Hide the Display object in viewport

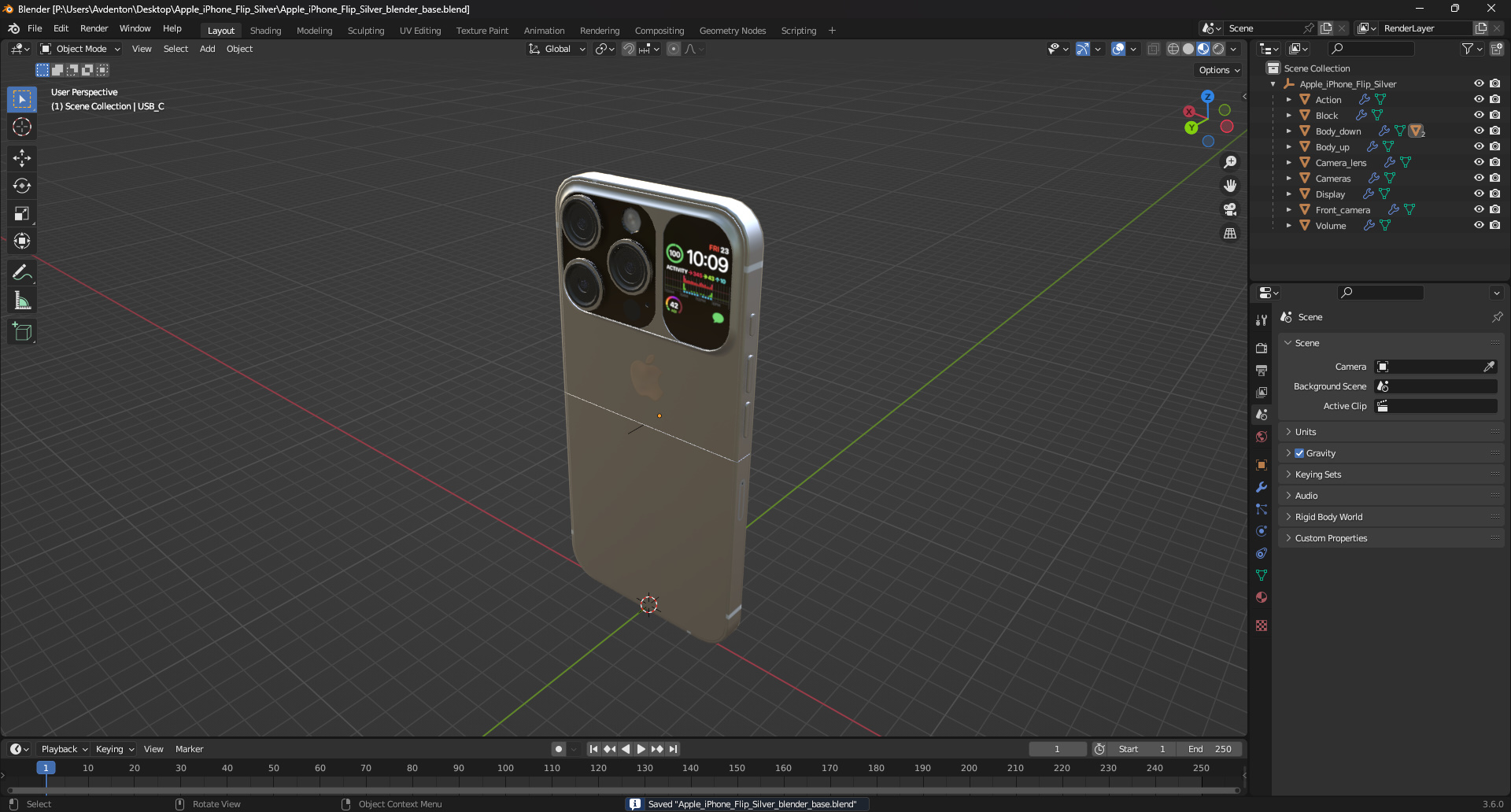click(x=1479, y=194)
